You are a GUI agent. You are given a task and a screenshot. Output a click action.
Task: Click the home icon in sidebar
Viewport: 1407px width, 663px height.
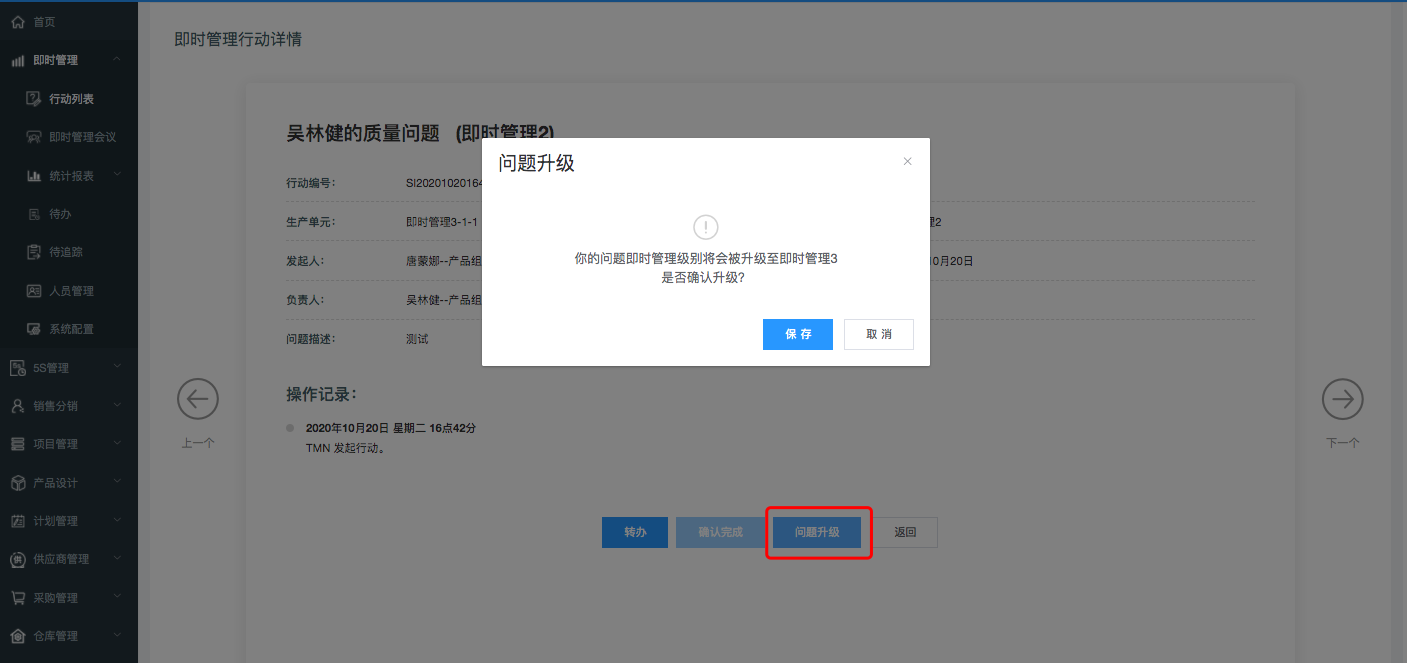(17, 21)
